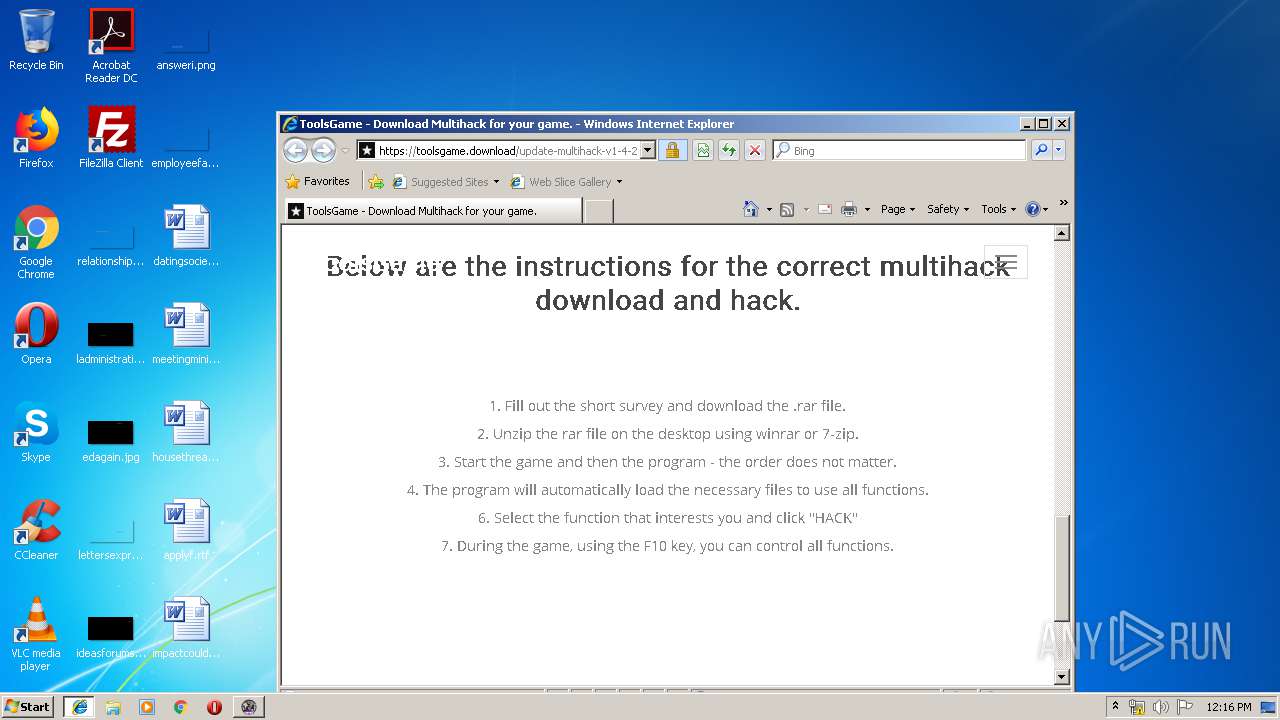Image resolution: width=1280 pixels, height=720 pixels.
Task: Open Opera from the taskbar
Action: [x=214, y=707]
